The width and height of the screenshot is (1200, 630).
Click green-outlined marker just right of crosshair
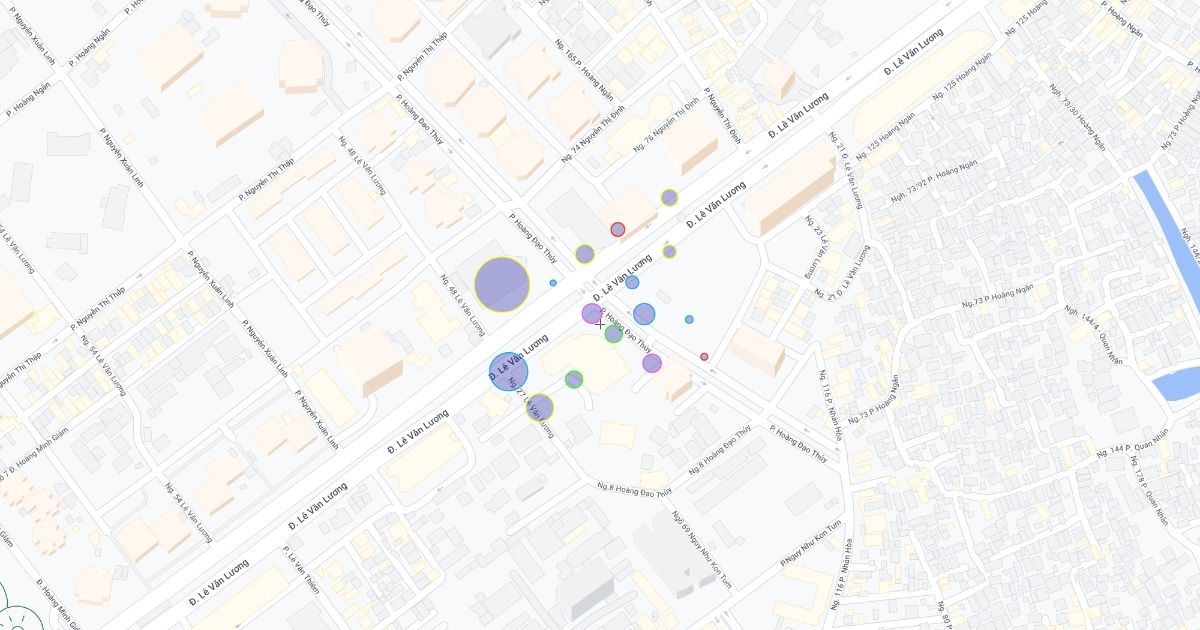pos(613,333)
